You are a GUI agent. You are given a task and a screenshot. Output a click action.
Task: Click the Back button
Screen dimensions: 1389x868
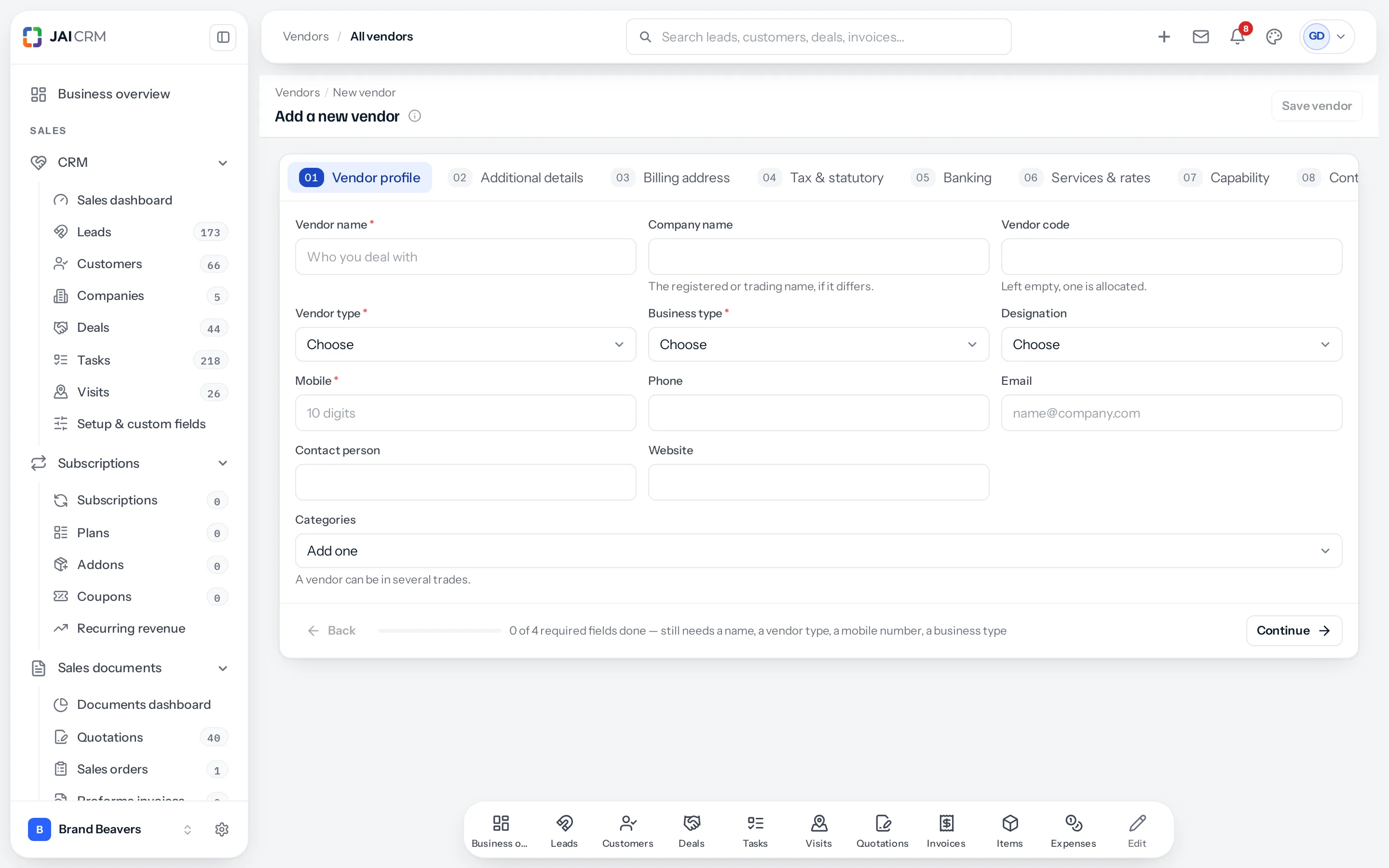(332, 630)
